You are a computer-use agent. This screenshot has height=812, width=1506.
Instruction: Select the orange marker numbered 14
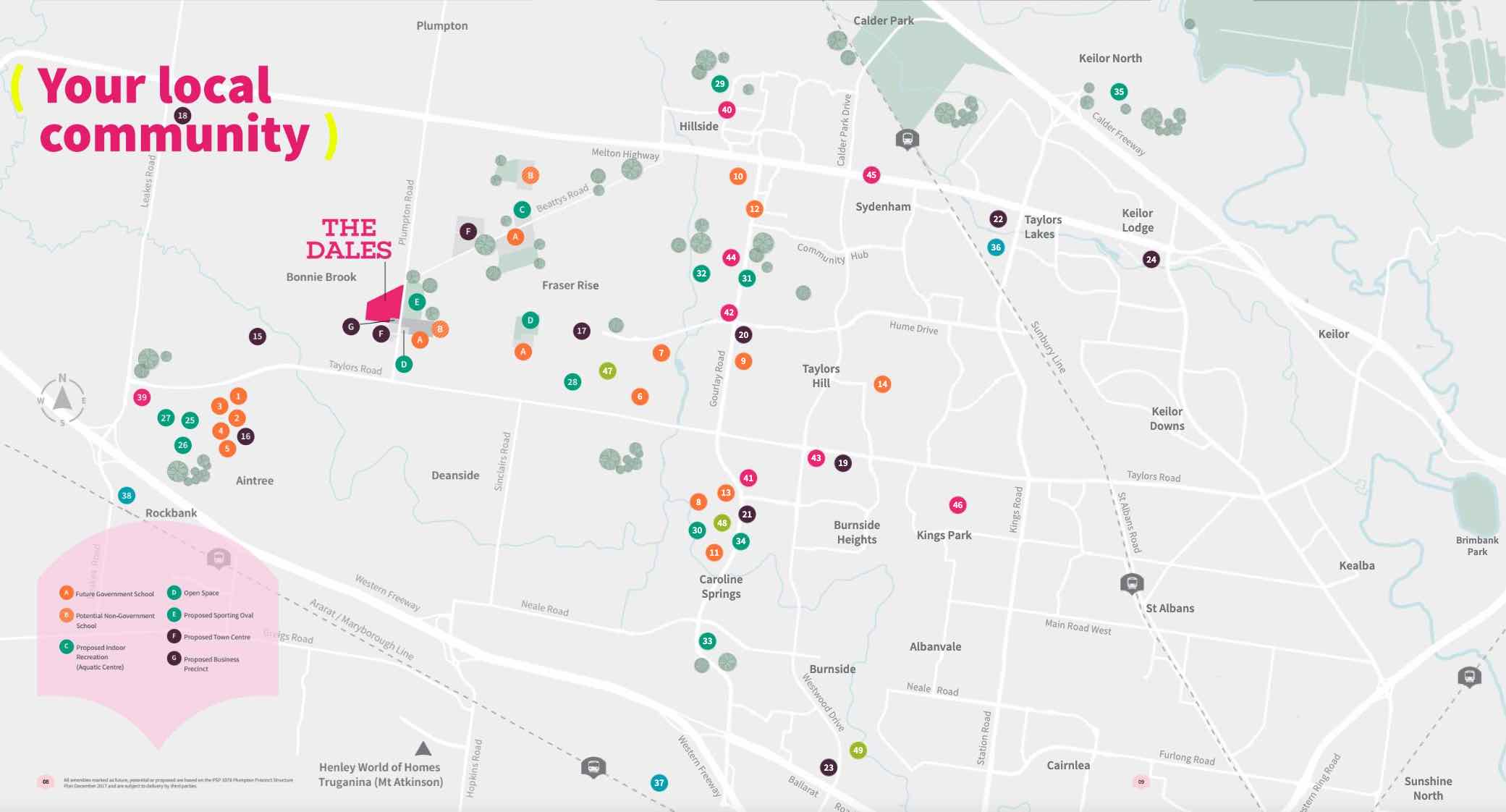tap(881, 384)
